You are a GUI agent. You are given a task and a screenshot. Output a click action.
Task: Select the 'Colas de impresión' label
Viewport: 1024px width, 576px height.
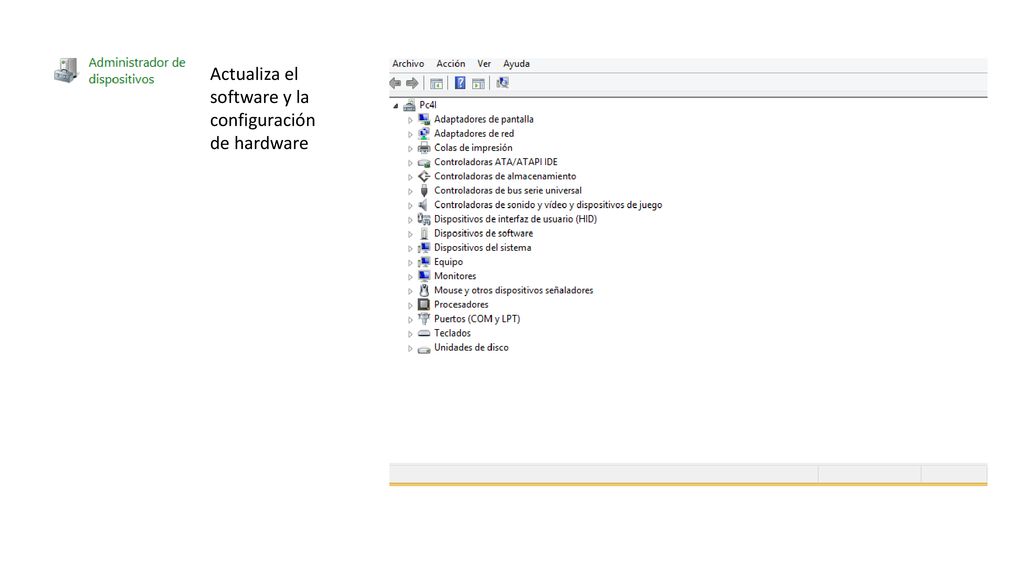point(473,148)
